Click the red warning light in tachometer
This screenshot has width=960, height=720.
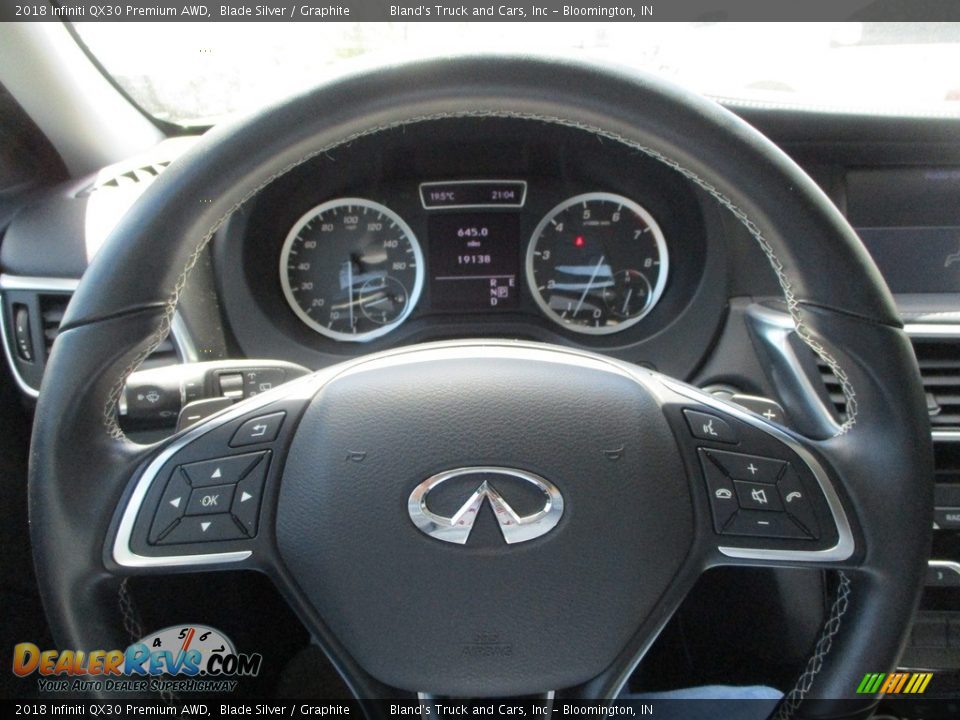(579, 241)
